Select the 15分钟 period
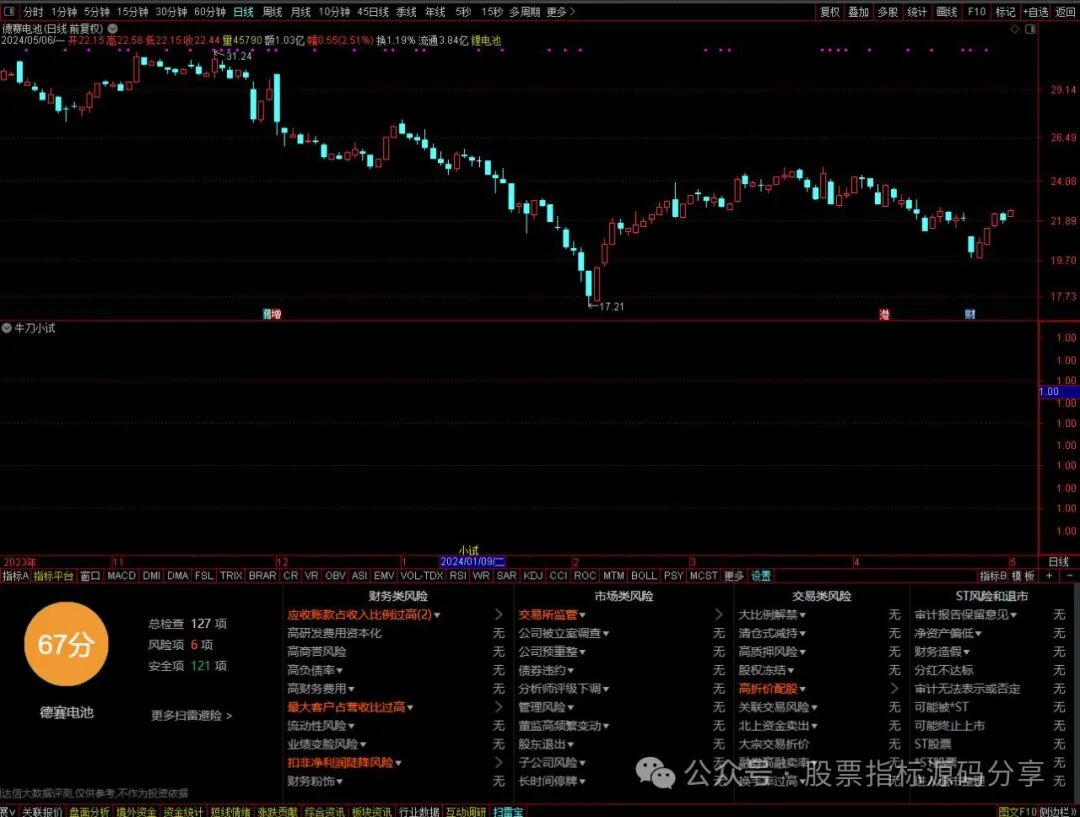The width and height of the screenshot is (1080, 817). [132, 12]
